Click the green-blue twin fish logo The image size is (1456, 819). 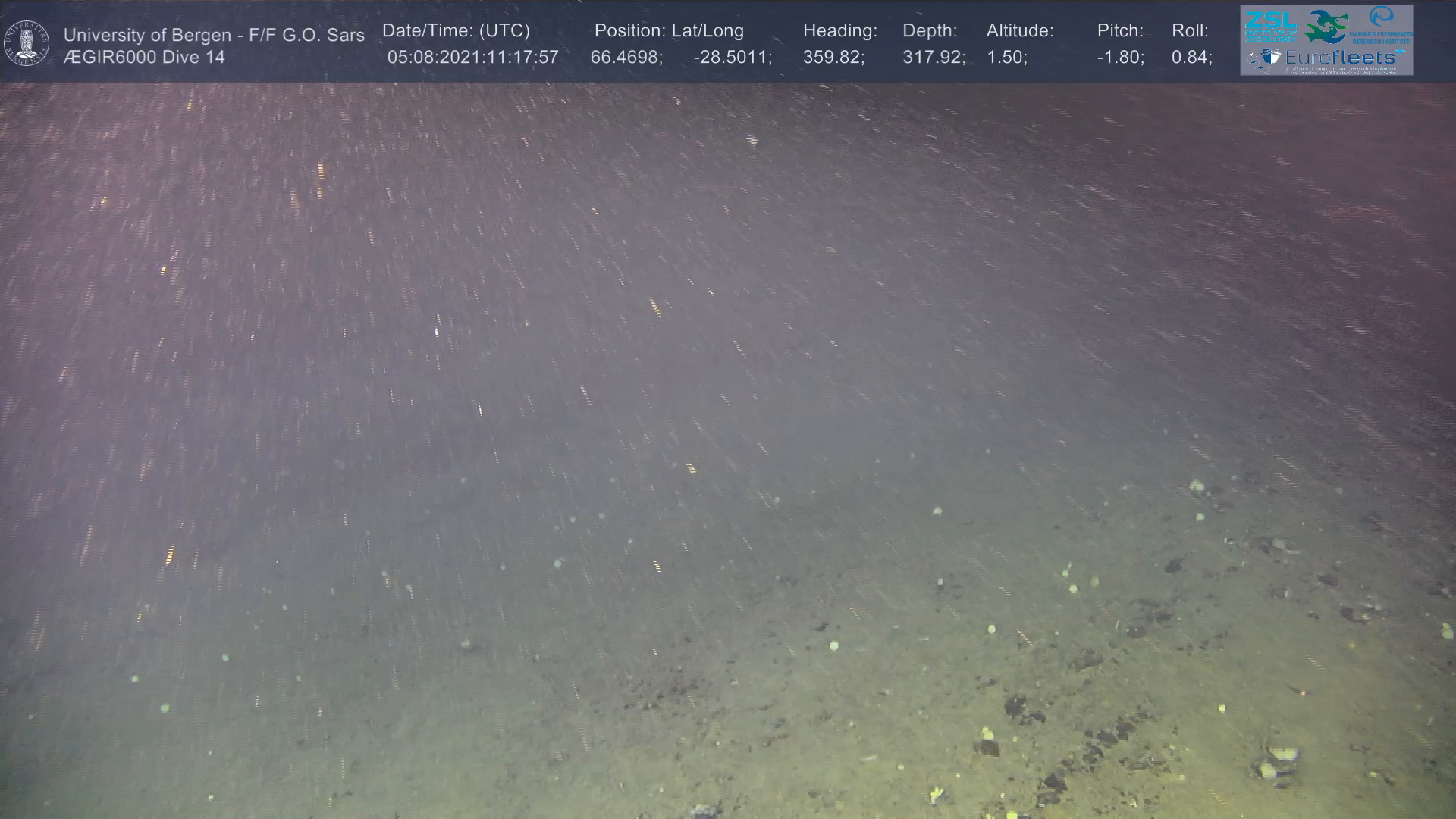tap(1327, 27)
